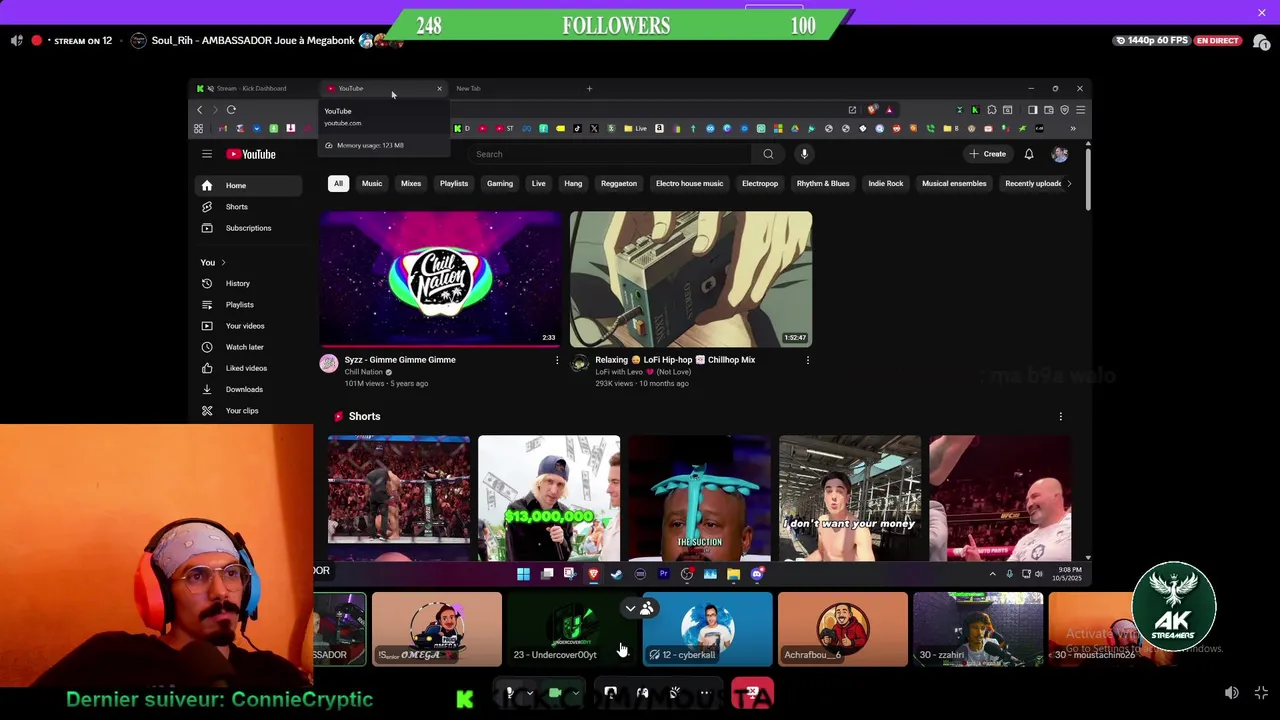Open History in YouTube sidebar
This screenshot has height=720, width=1280.
(236, 284)
